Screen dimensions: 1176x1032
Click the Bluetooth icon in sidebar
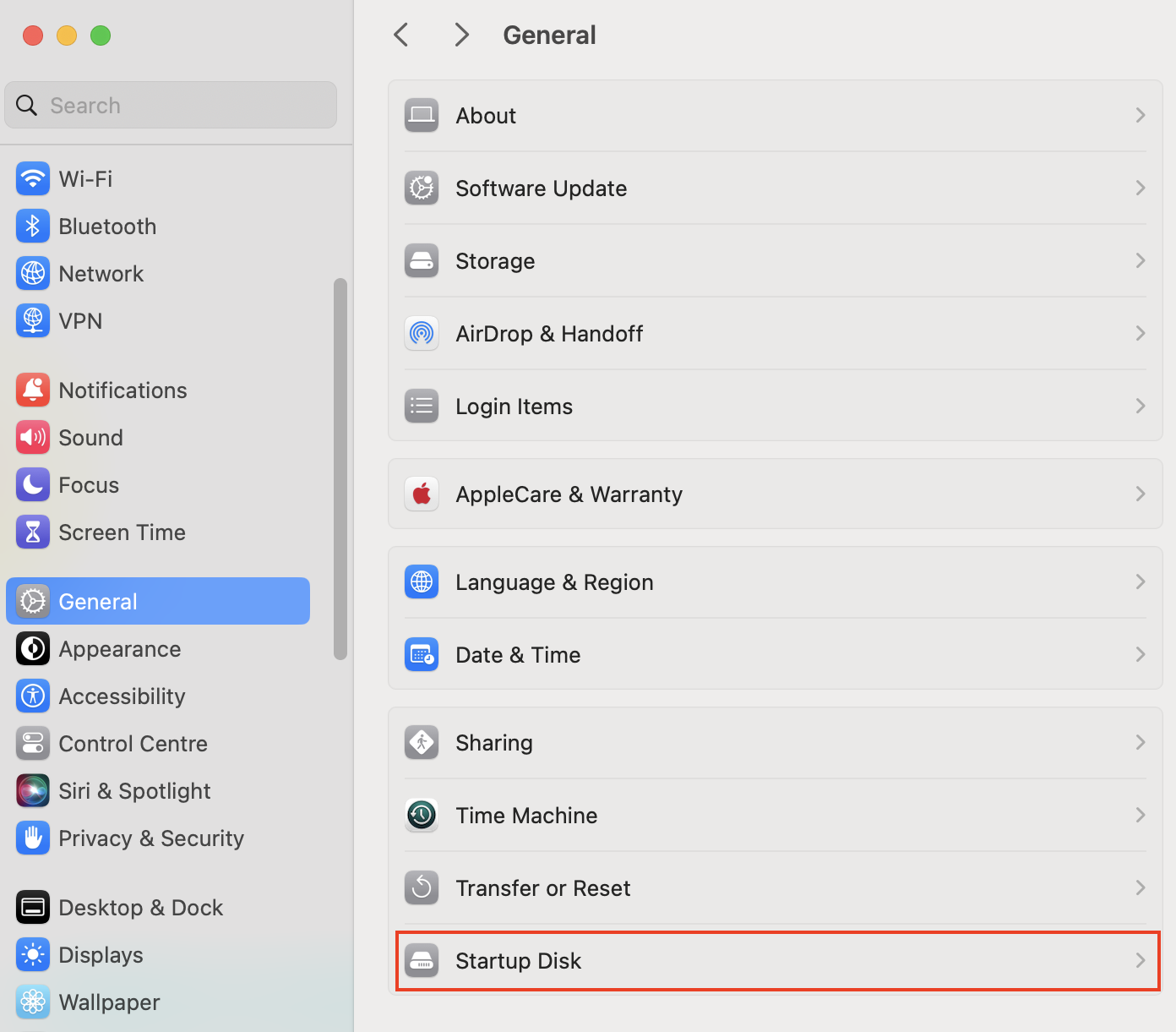(x=33, y=227)
